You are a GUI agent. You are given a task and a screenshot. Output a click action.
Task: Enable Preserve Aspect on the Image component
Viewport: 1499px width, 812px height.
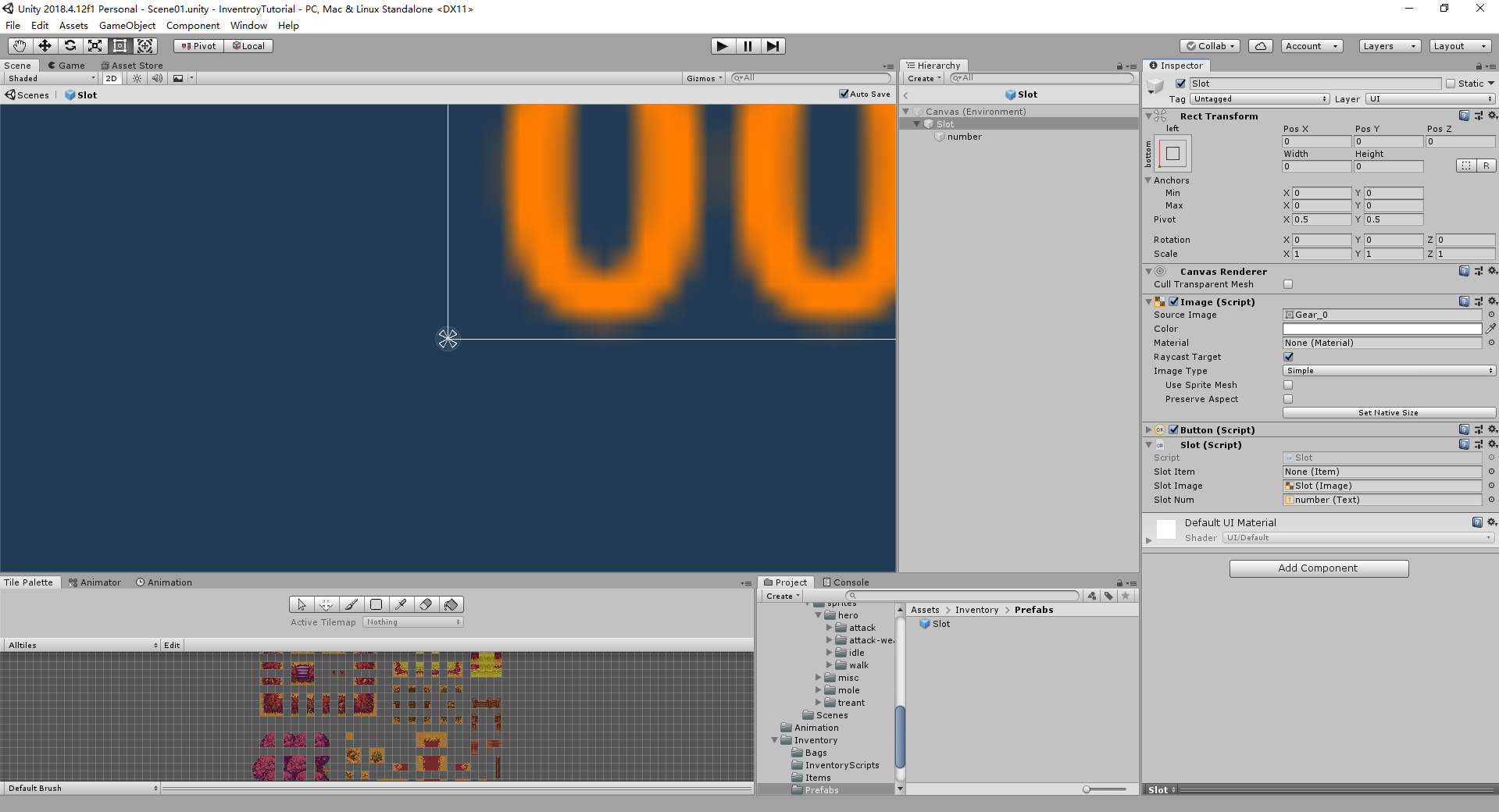[x=1287, y=399]
